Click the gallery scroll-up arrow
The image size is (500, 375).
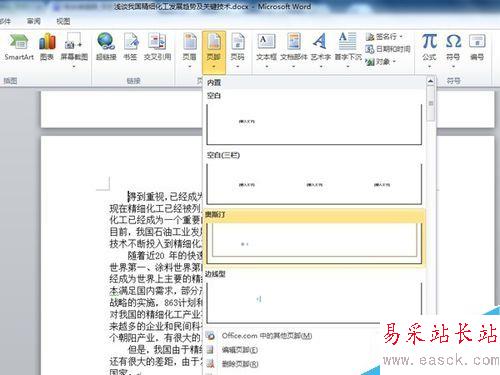430,81
